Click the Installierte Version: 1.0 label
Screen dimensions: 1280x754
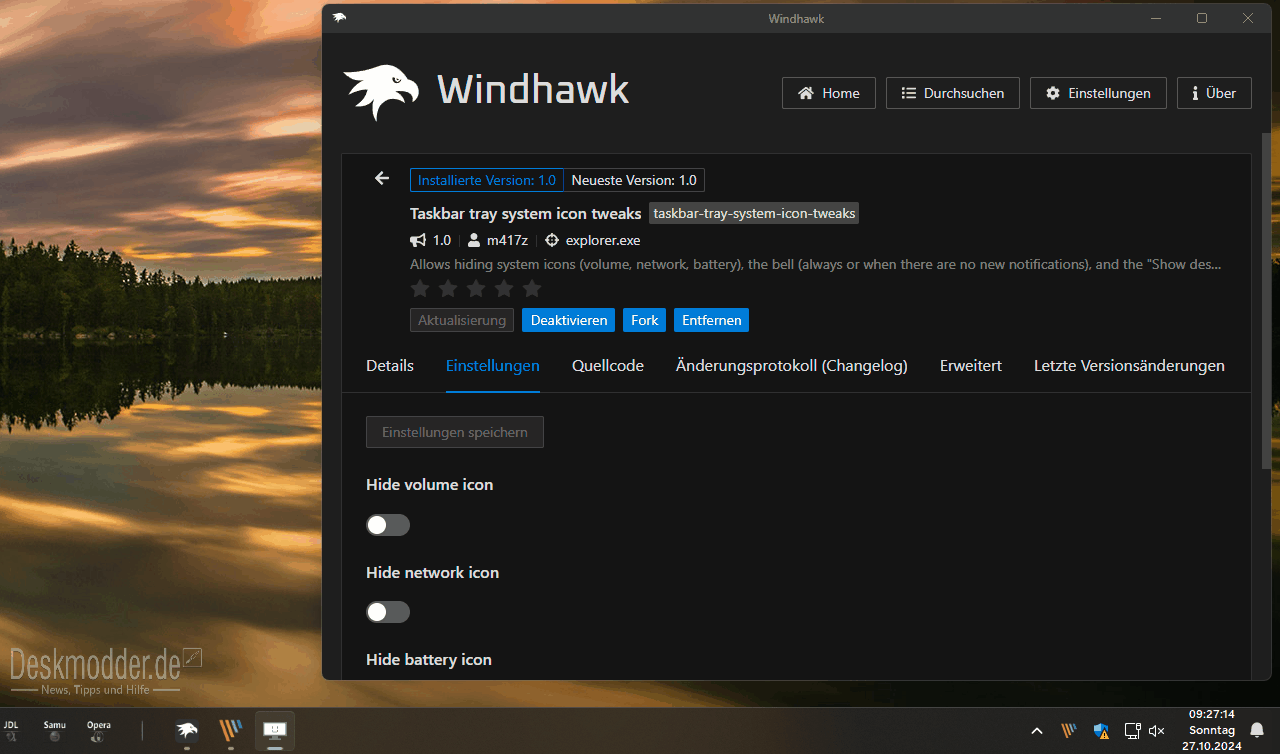[487, 180]
